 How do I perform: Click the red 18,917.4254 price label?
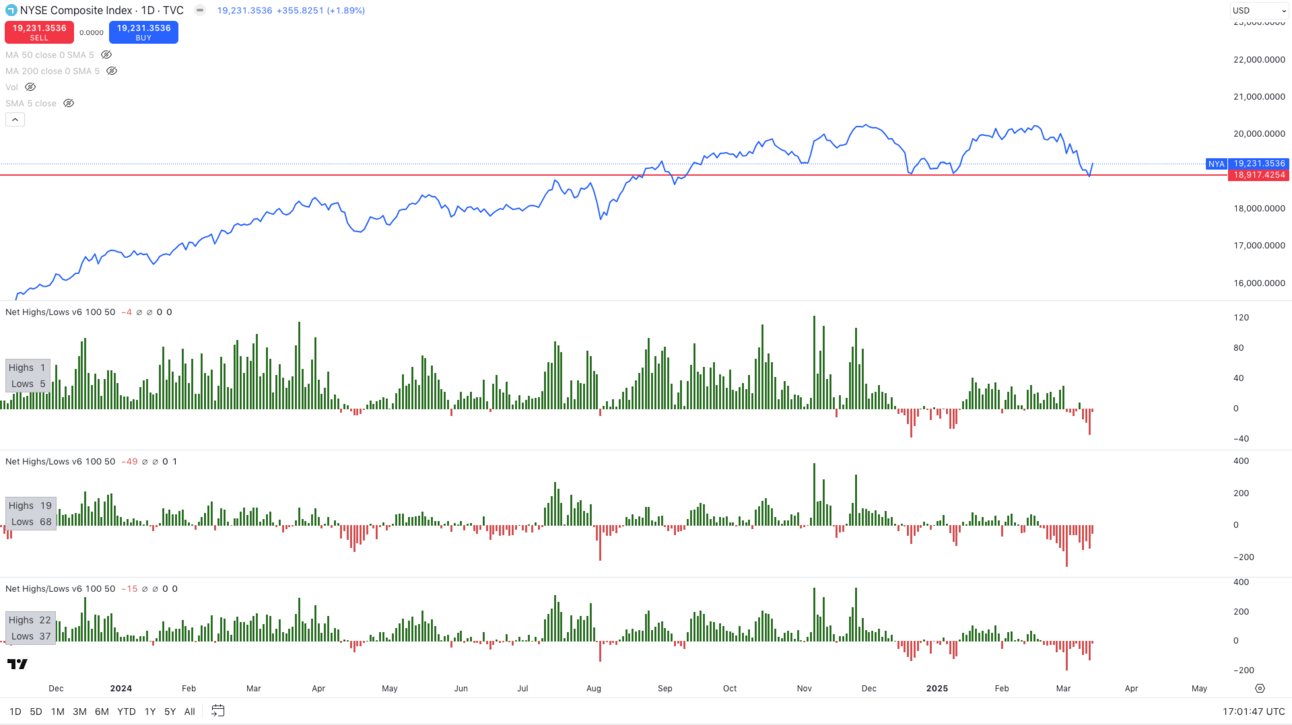pos(1259,175)
